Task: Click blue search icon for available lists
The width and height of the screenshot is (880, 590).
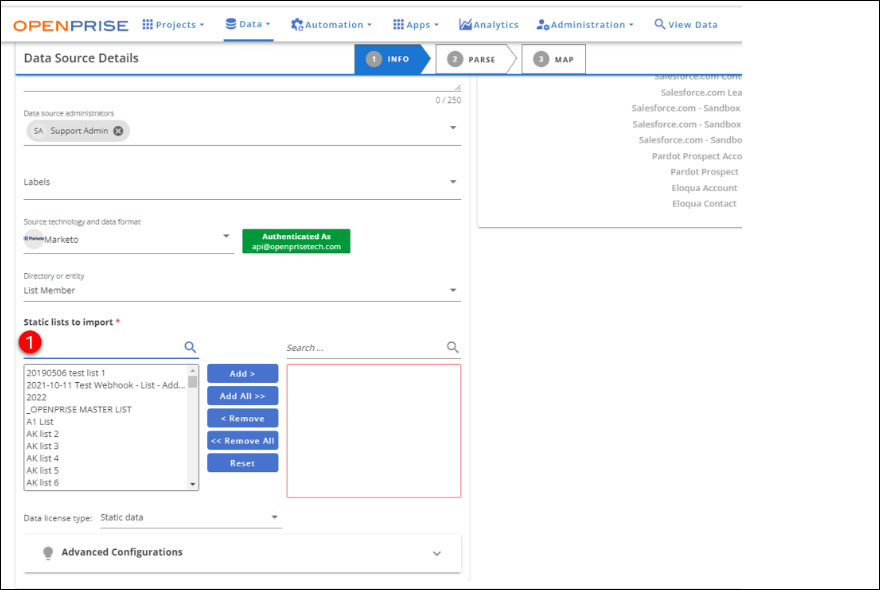Action: click(x=190, y=347)
